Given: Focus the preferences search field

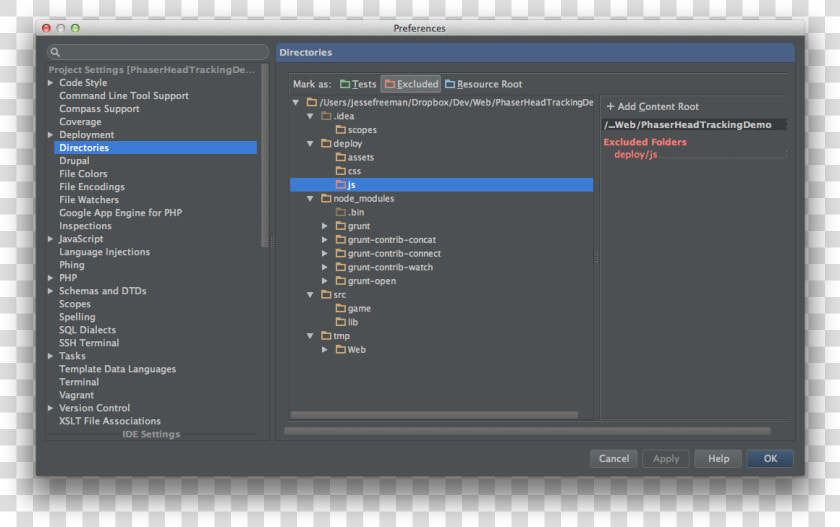Looking at the screenshot, I should (158, 52).
